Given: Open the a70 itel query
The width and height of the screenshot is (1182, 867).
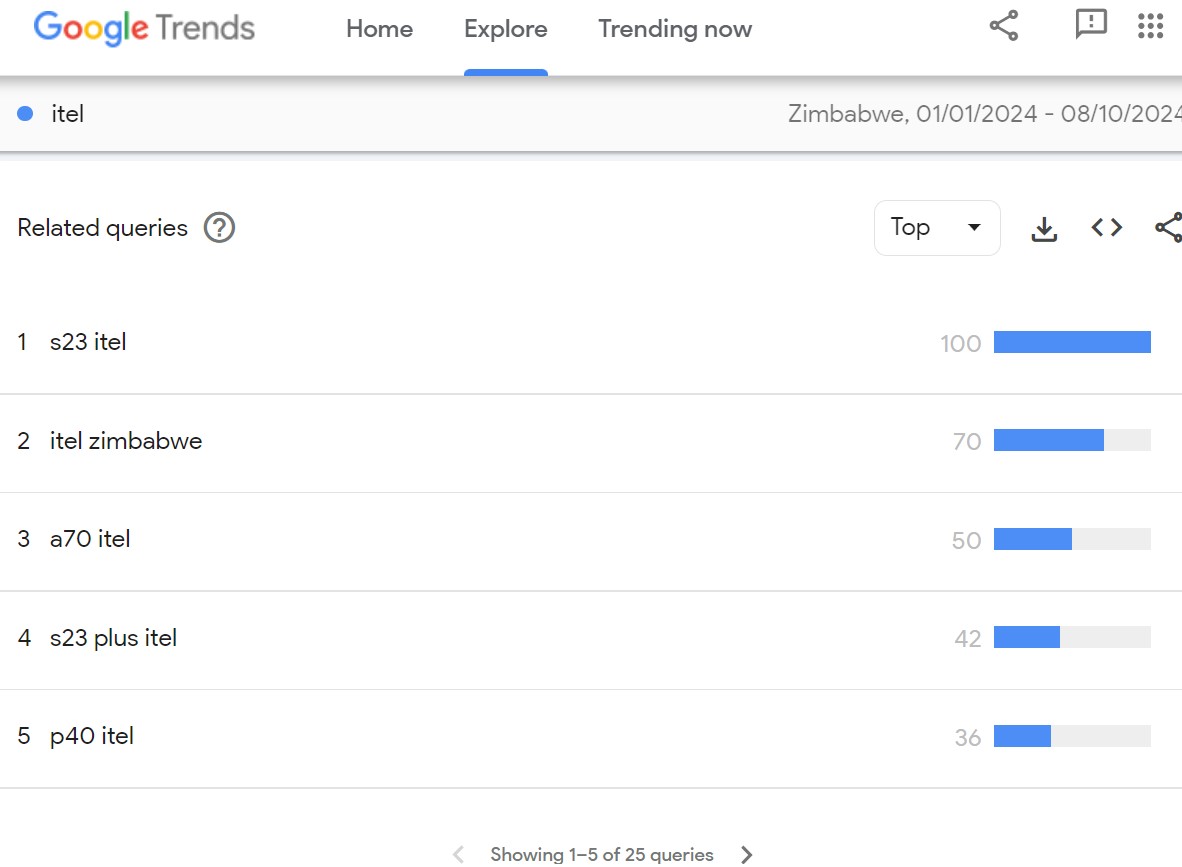Looking at the screenshot, I should (90, 539).
